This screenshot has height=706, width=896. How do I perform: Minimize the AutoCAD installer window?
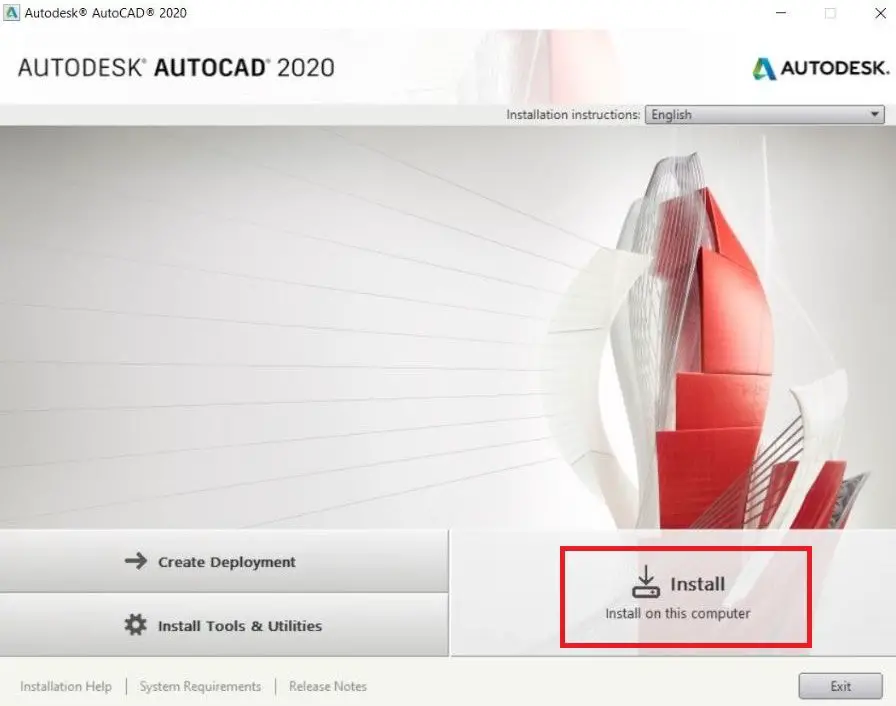coord(781,13)
